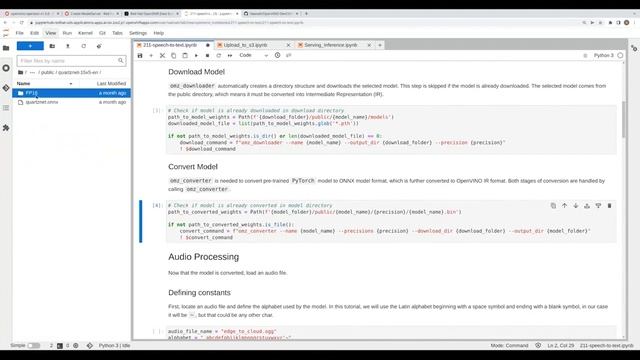Viewport: 640px width, 360px height.
Task: Click the notebook vertical scrollbar
Action: 624,119
